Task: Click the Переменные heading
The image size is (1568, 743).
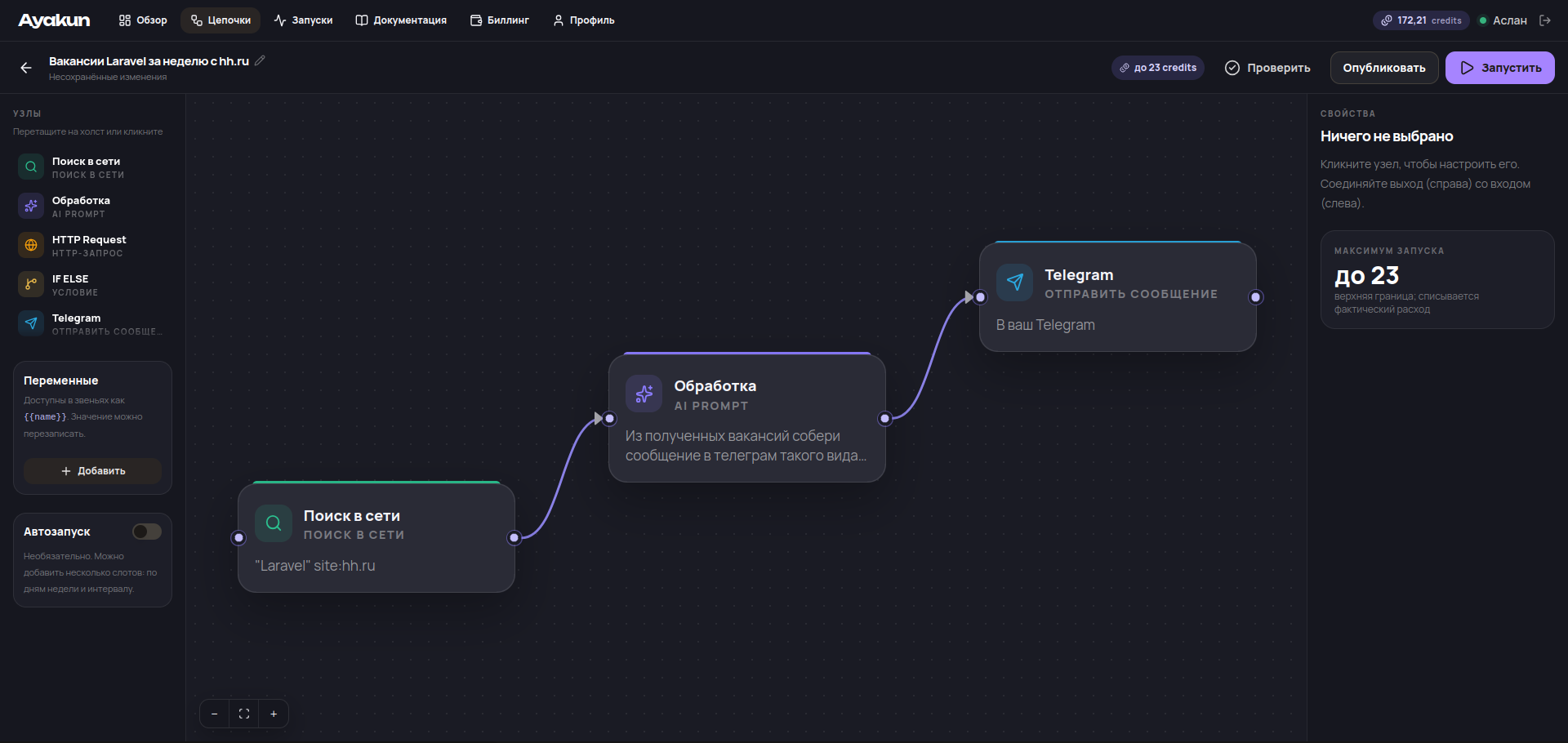Action: tap(61, 380)
